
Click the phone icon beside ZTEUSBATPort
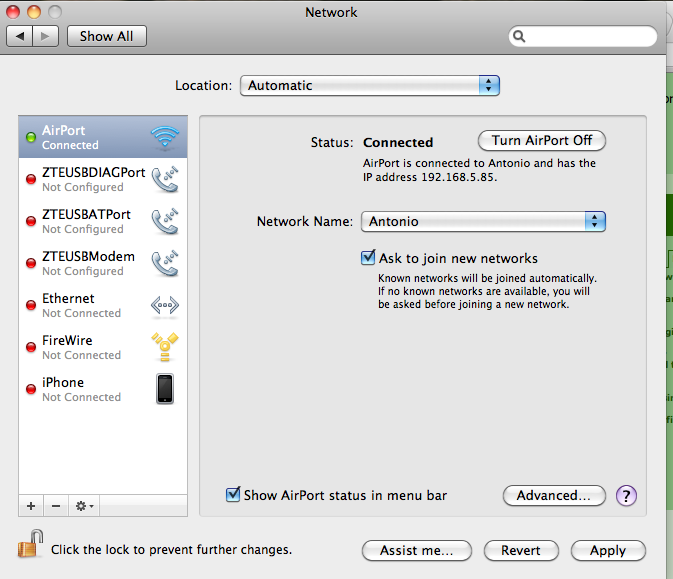[x=165, y=221]
